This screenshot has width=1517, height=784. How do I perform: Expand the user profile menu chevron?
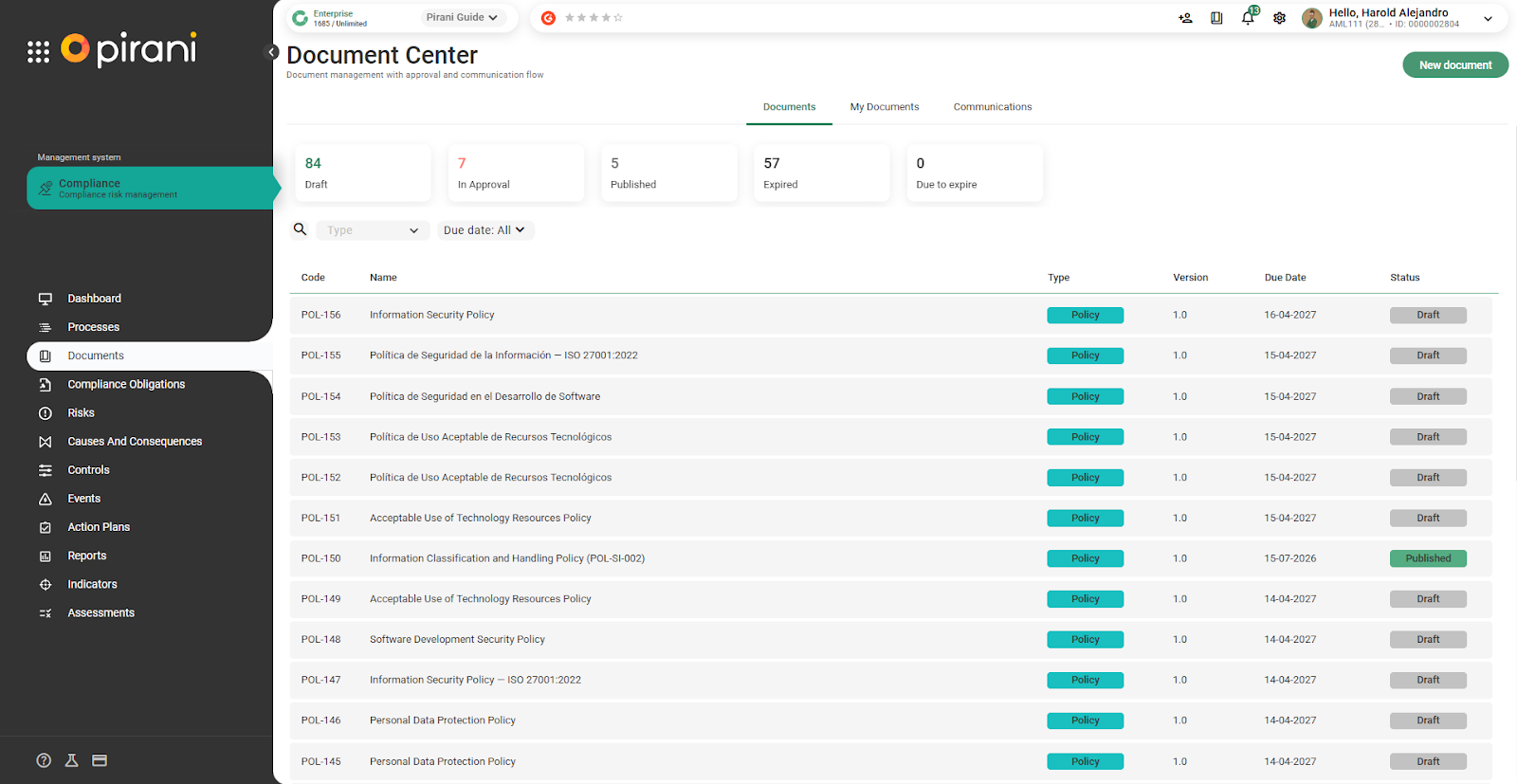pos(1488,18)
